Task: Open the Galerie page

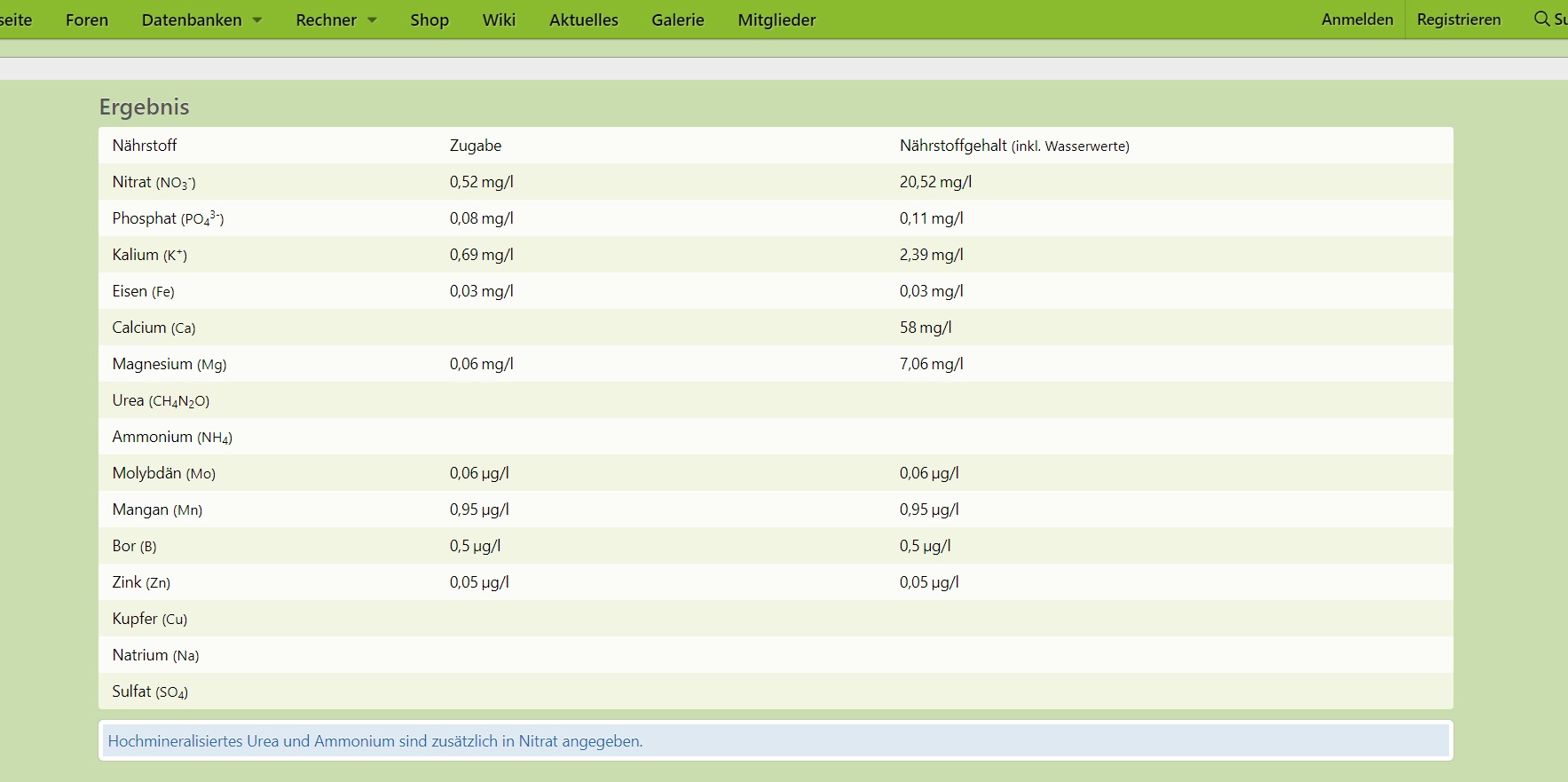Action: [678, 20]
